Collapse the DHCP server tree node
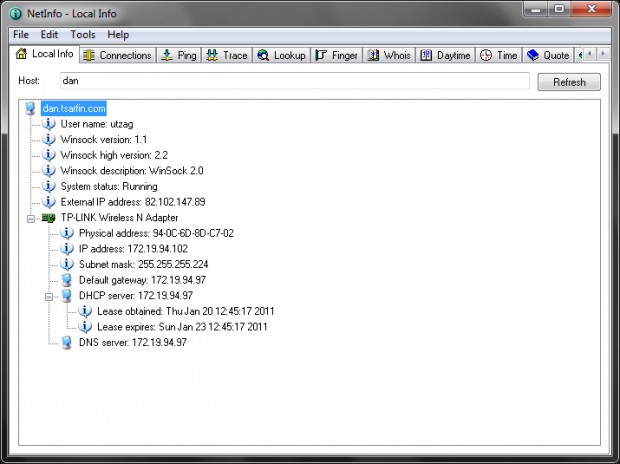620x464 pixels. [x=49, y=296]
